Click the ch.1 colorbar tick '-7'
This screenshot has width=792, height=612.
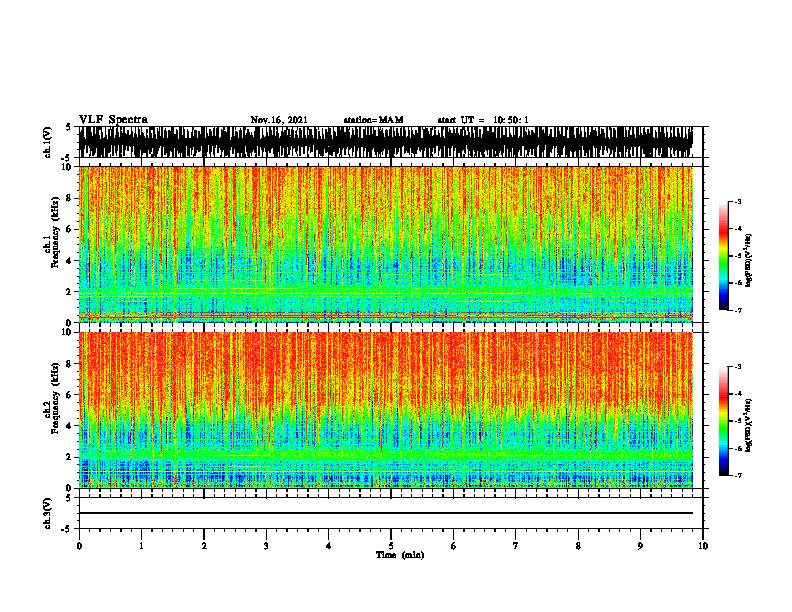click(738, 311)
